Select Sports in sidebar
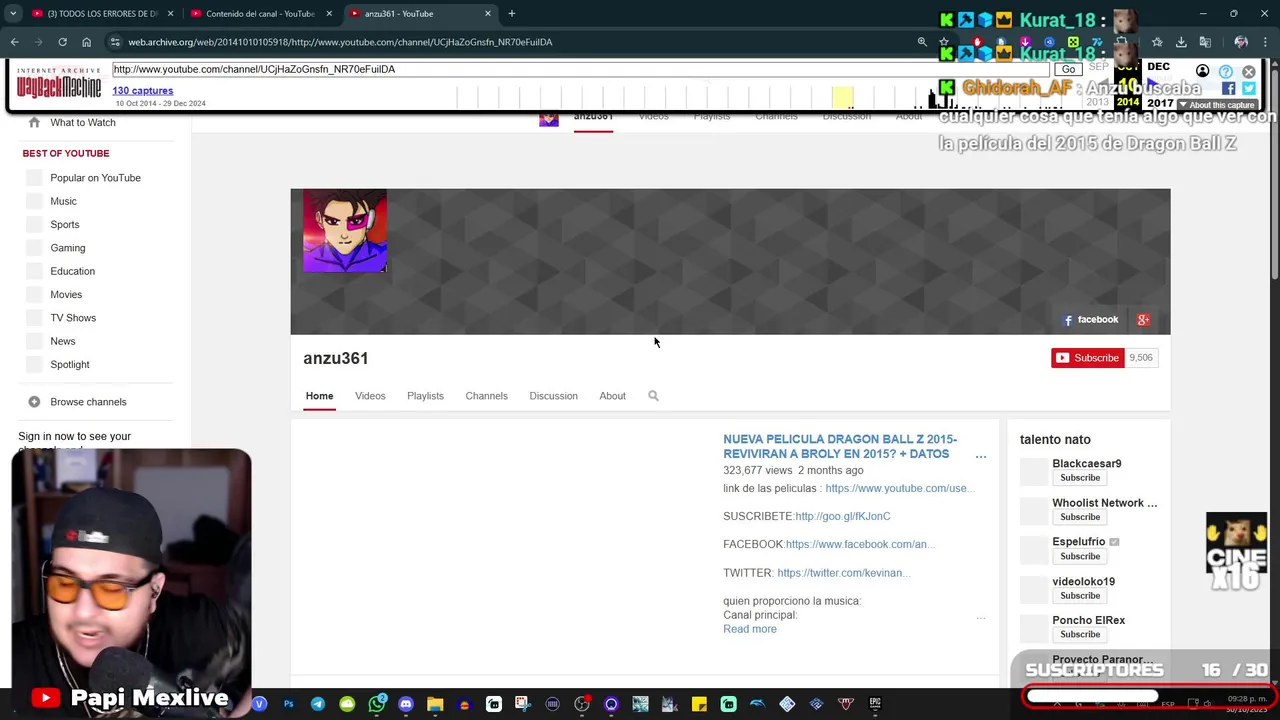1280x720 pixels. [x=65, y=225]
